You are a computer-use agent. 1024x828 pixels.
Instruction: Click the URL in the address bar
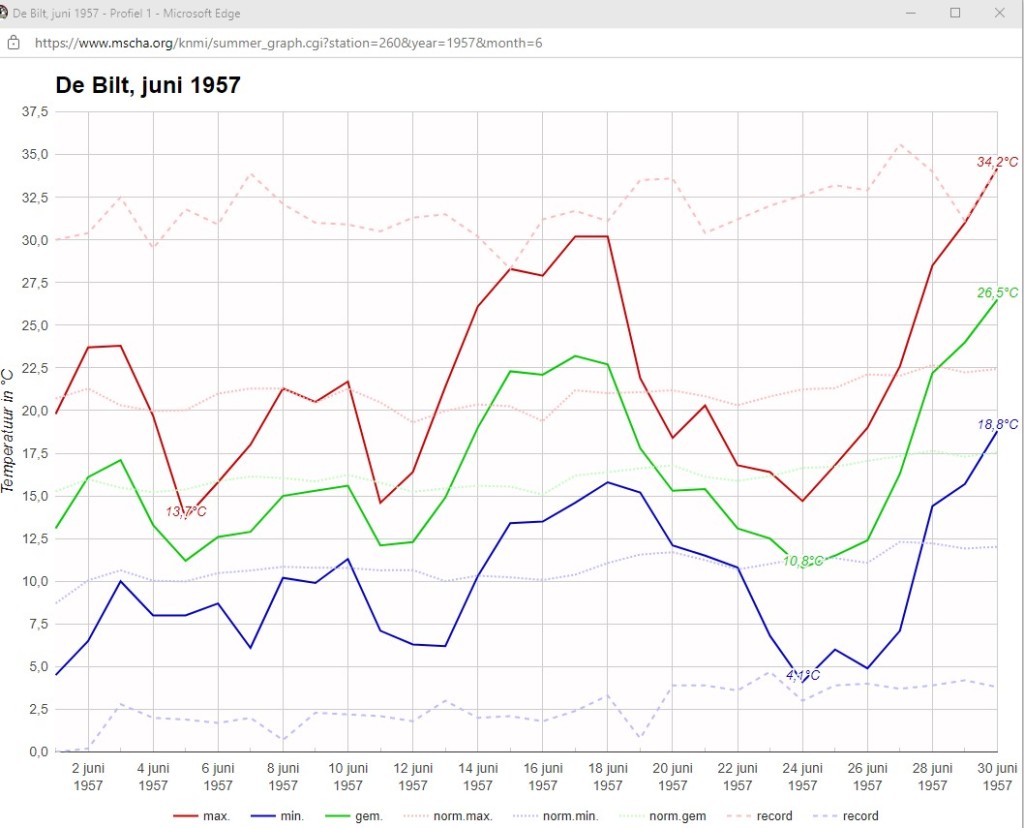pyautogui.click(x=288, y=43)
